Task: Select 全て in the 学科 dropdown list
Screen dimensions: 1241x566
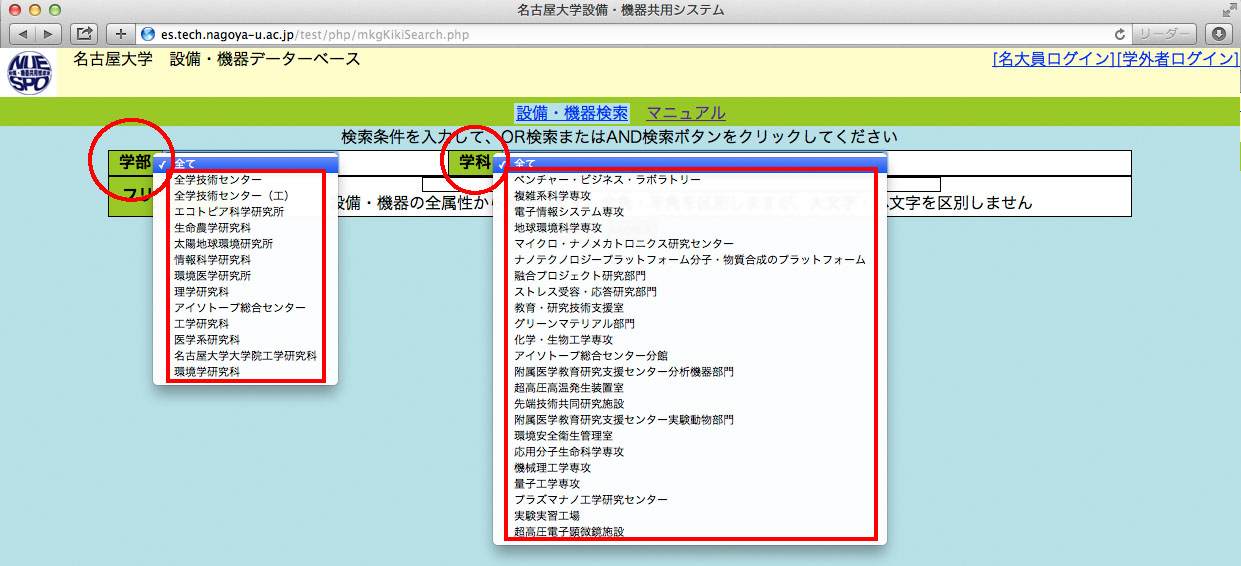Action: point(690,163)
